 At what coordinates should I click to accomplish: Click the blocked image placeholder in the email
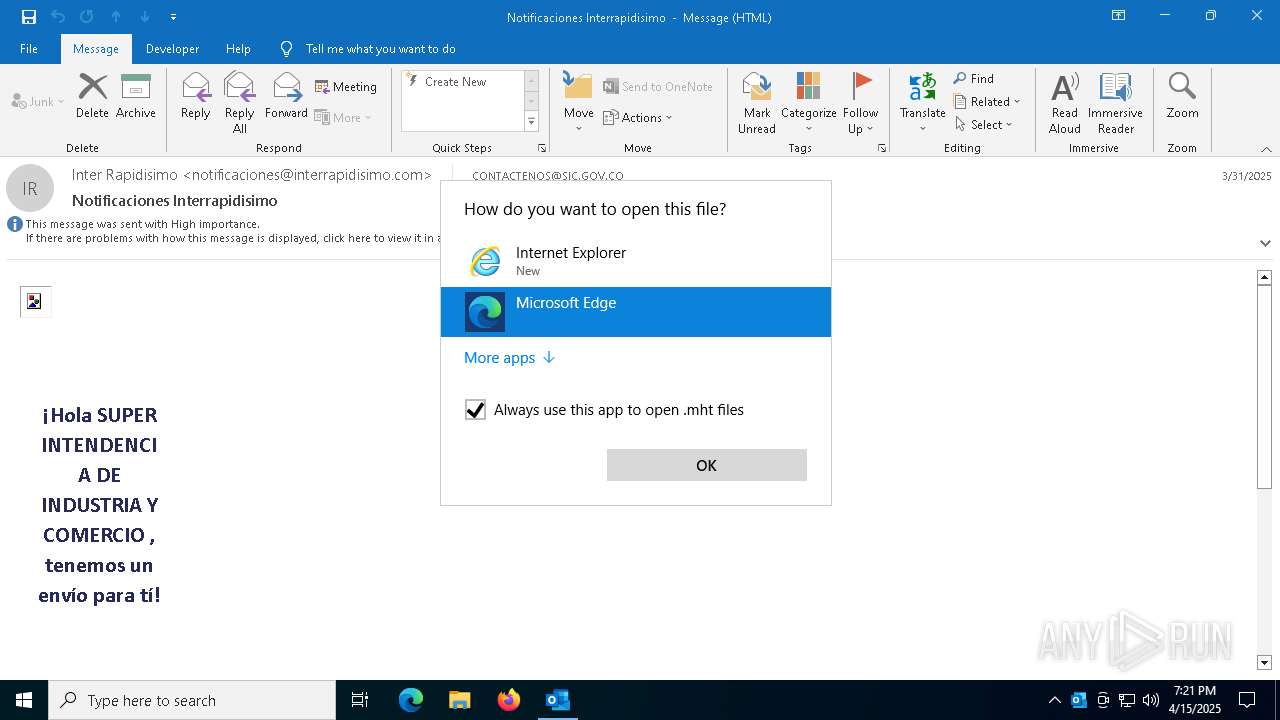tap(35, 301)
